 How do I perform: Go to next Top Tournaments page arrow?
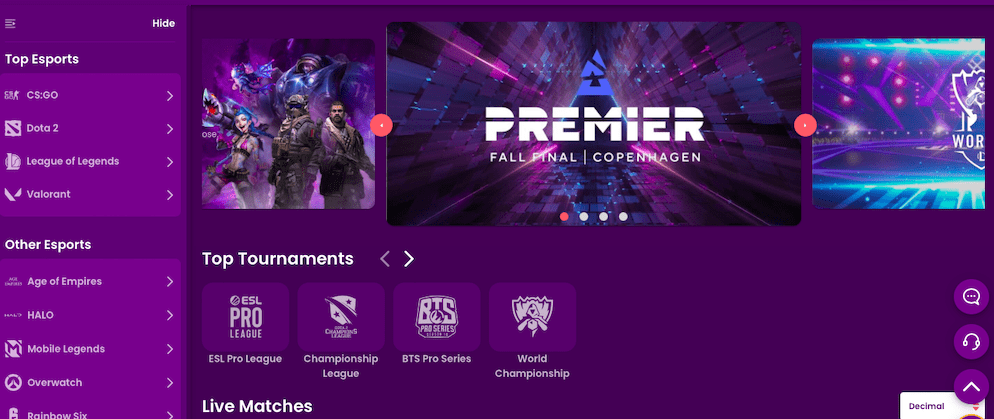coord(409,259)
